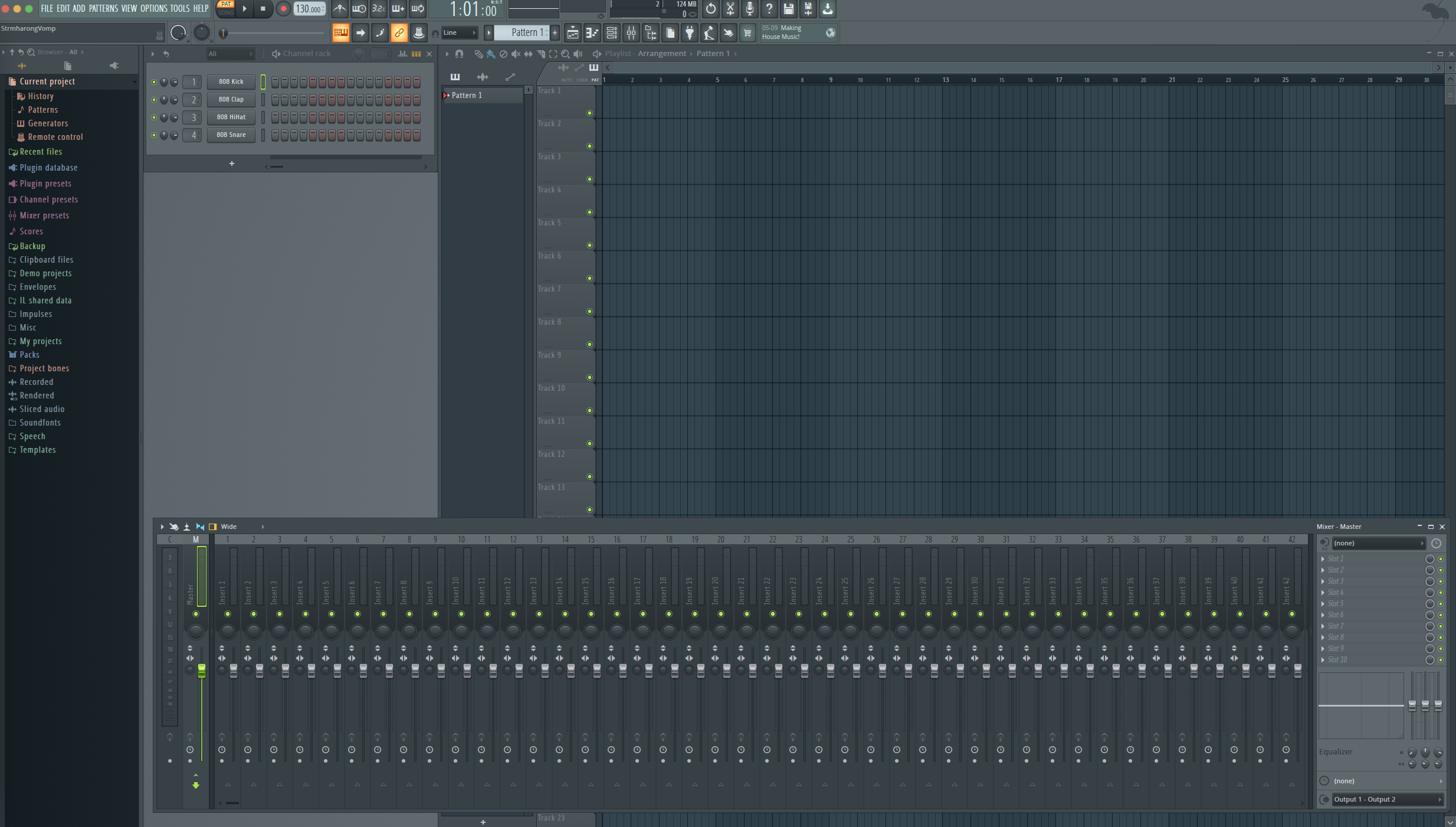Open the 808 Snare channel
This screenshot has height=827, width=1456.
[231, 135]
